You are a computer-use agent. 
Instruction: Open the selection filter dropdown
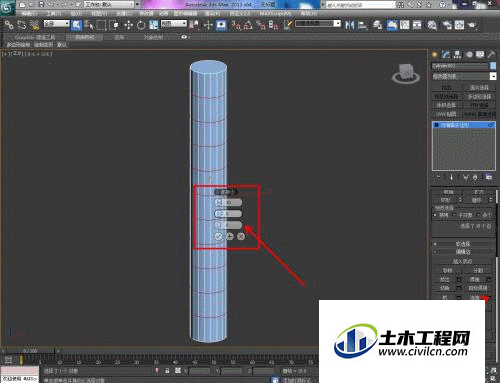click(x=57, y=24)
